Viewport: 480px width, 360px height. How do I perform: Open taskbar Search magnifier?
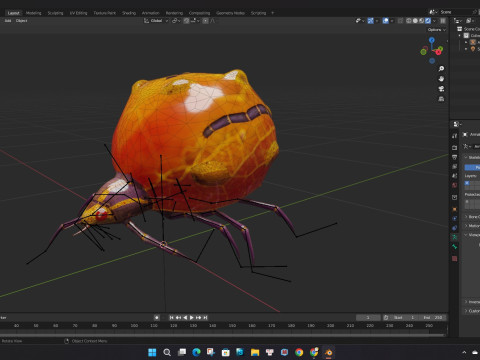click(167, 352)
